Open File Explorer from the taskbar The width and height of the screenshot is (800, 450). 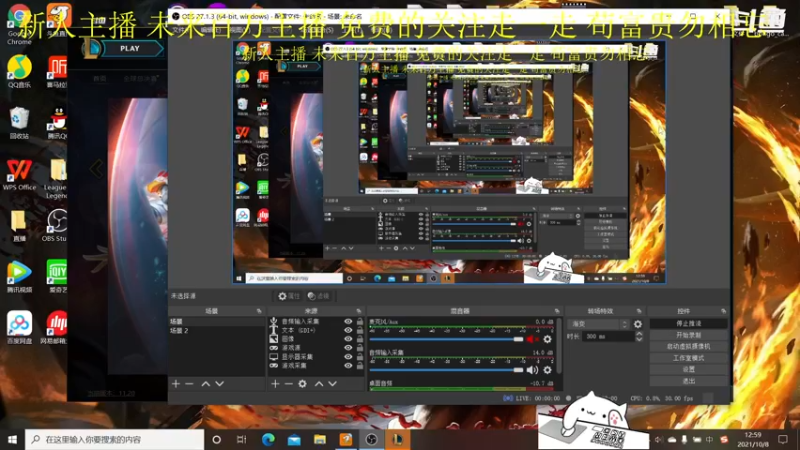click(320, 439)
